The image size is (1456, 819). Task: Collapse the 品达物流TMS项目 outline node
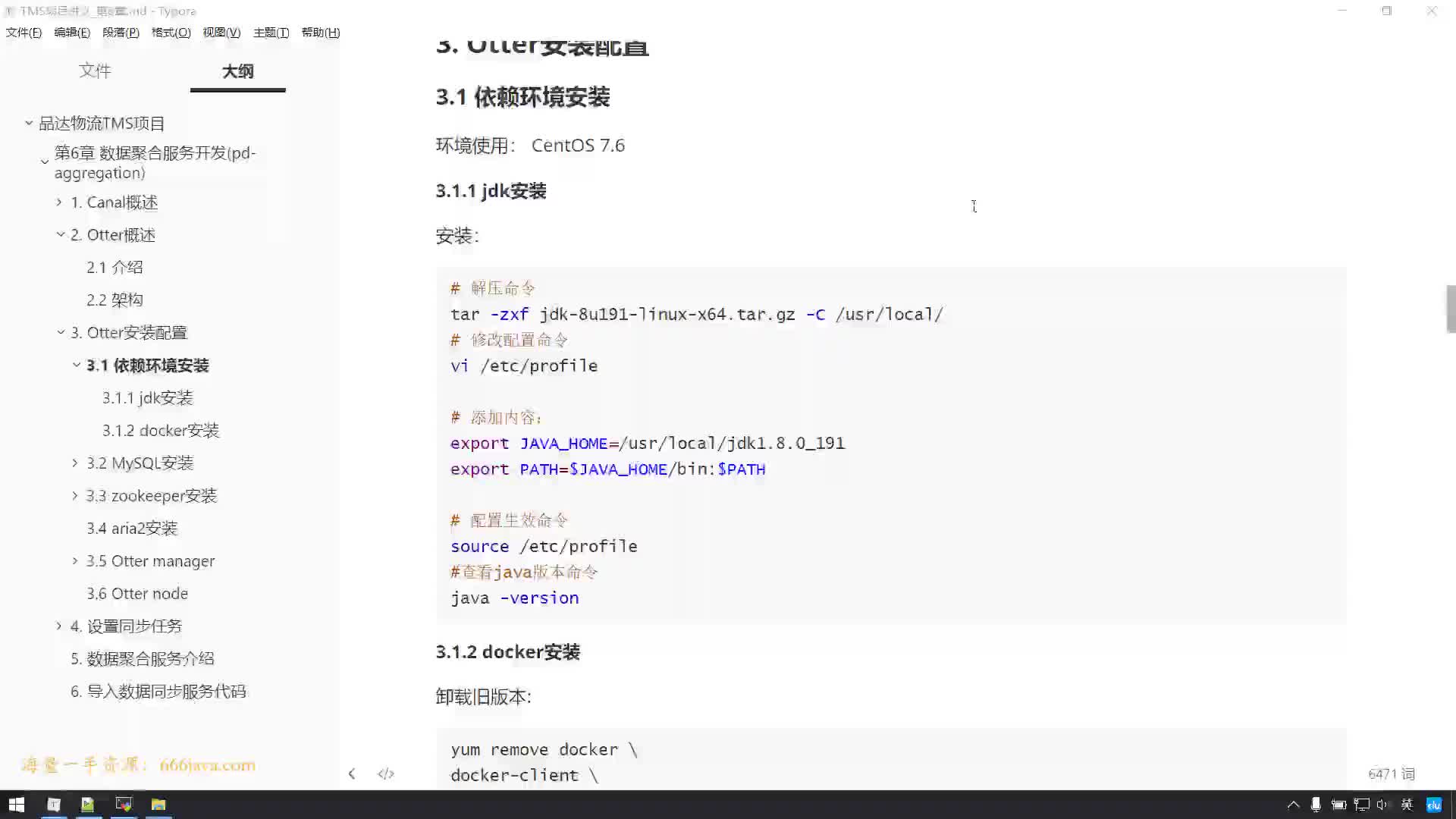[29, 123]
